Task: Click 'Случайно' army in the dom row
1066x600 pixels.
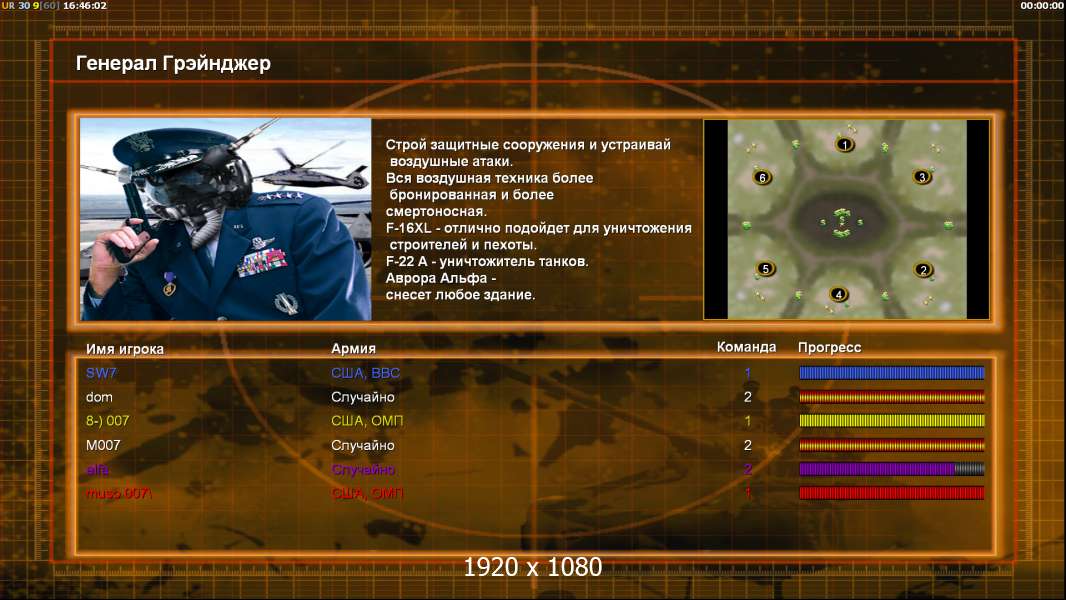Action: click(x=363, y=397)
